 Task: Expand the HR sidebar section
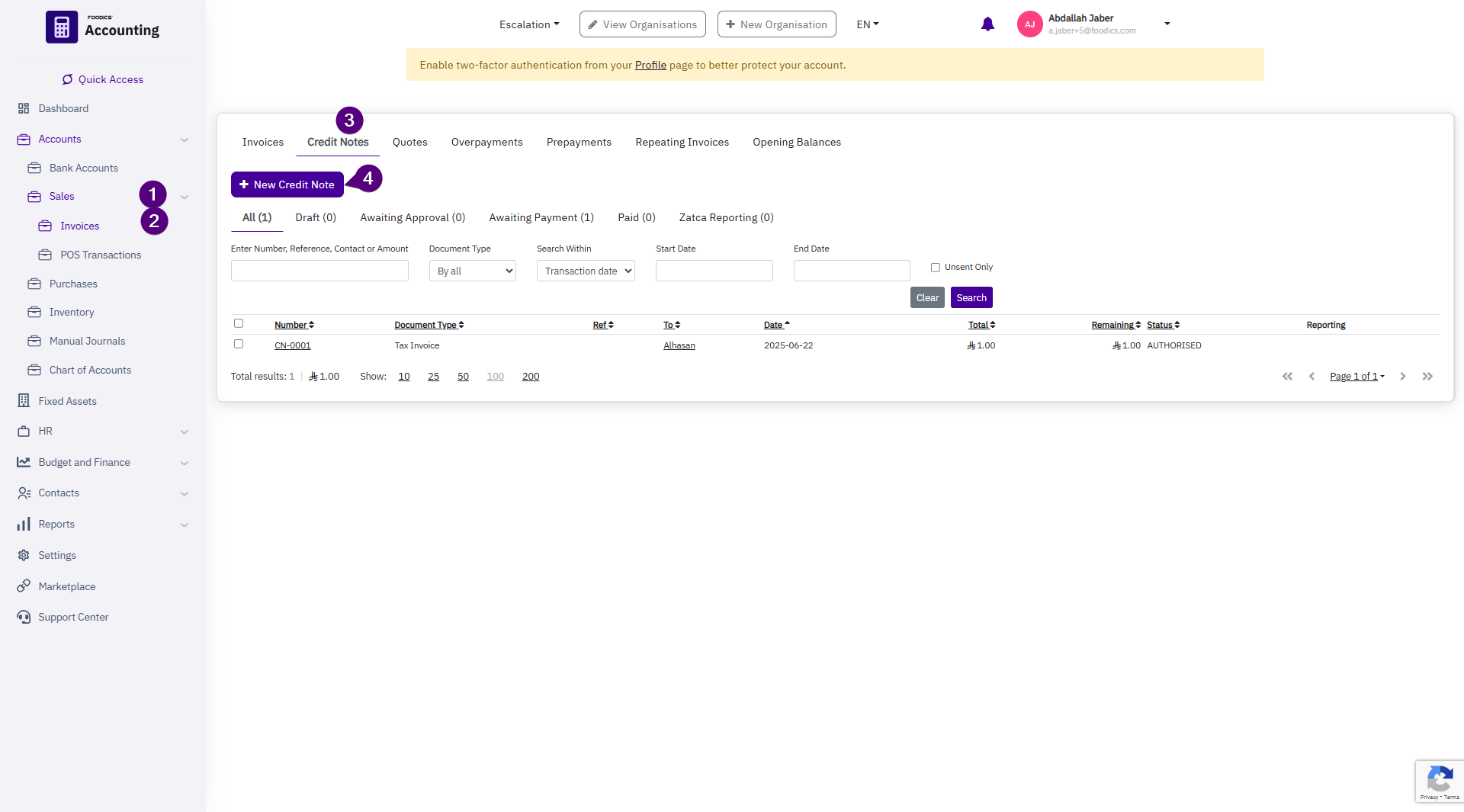coord(184,432)
